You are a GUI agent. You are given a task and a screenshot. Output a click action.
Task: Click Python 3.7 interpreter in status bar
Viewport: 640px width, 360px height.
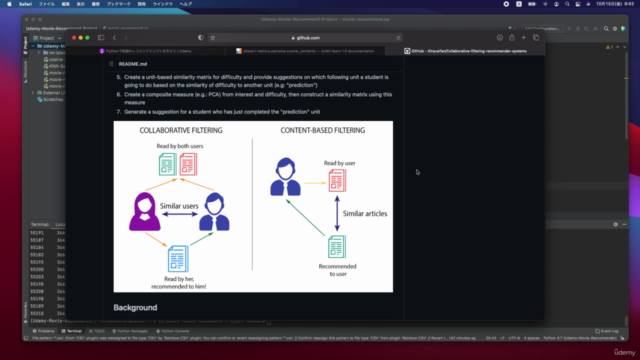[x=580, y=338]
